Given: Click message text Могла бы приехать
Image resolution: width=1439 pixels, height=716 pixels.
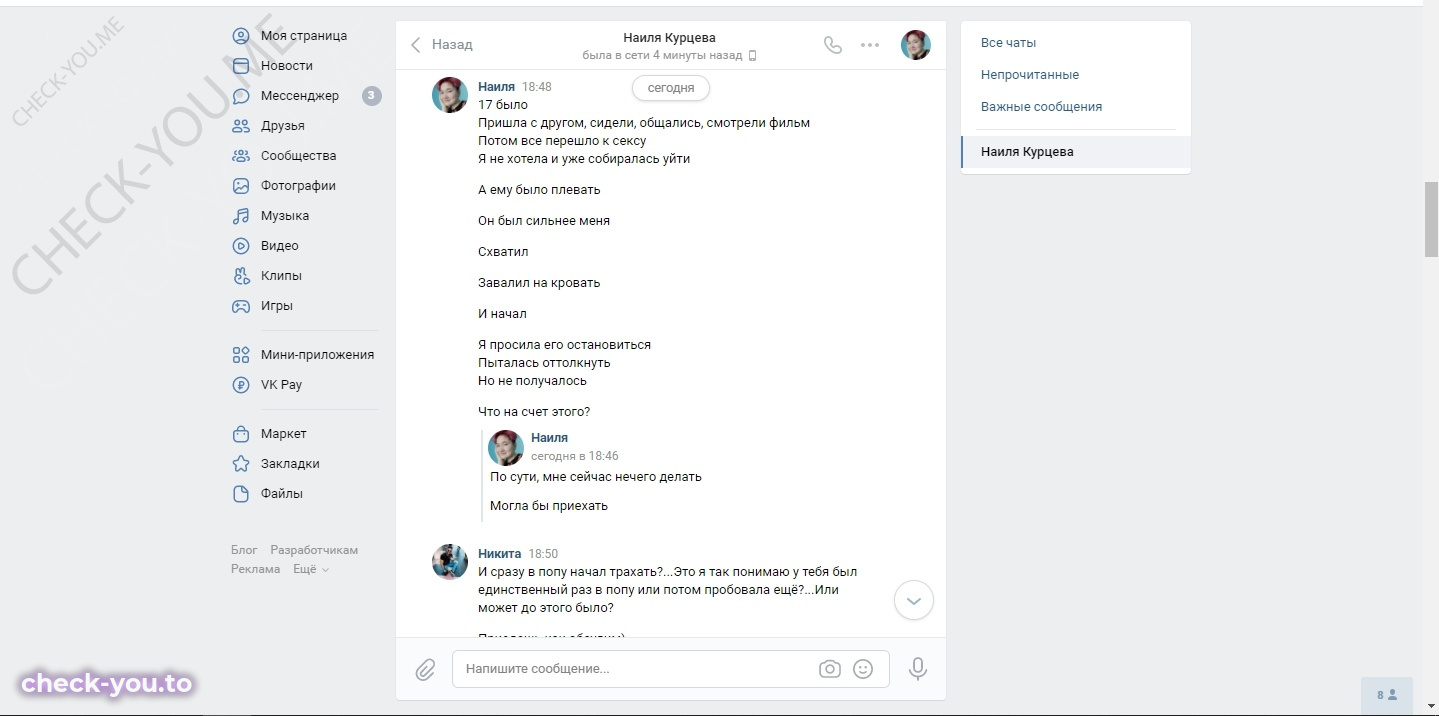Looking at the screenshot, I should (x=549, y=506).
